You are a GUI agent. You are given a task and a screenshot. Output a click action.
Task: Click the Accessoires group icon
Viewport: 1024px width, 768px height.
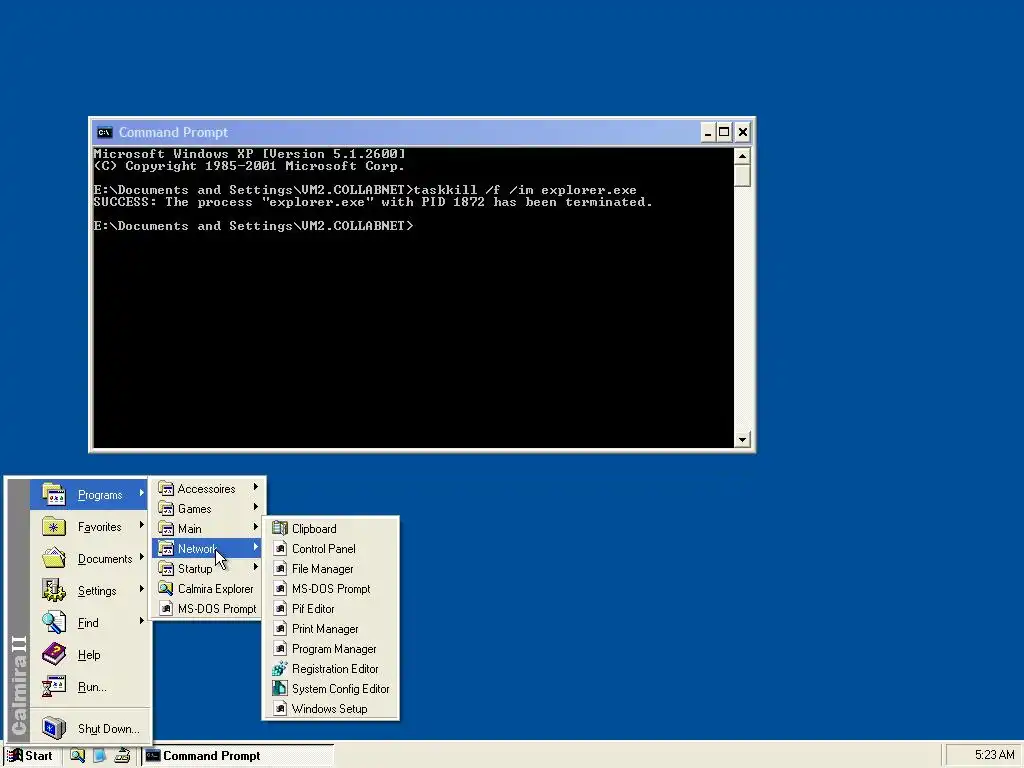166,488
